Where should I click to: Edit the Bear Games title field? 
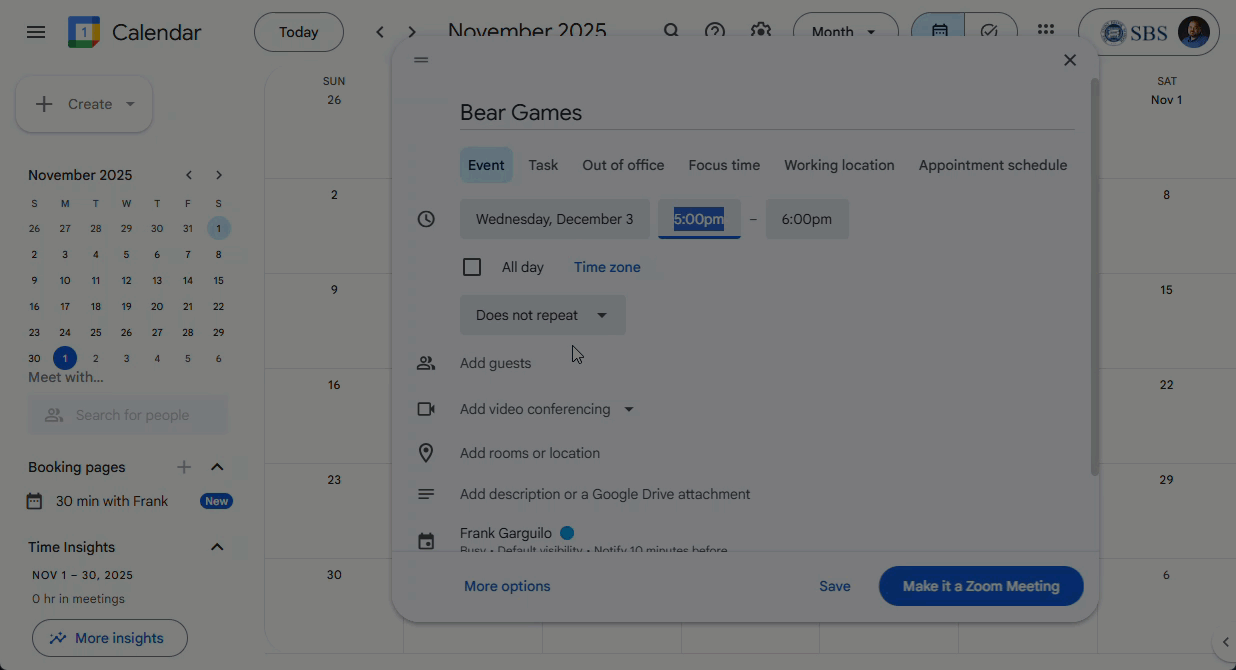[x=767, y=113]
